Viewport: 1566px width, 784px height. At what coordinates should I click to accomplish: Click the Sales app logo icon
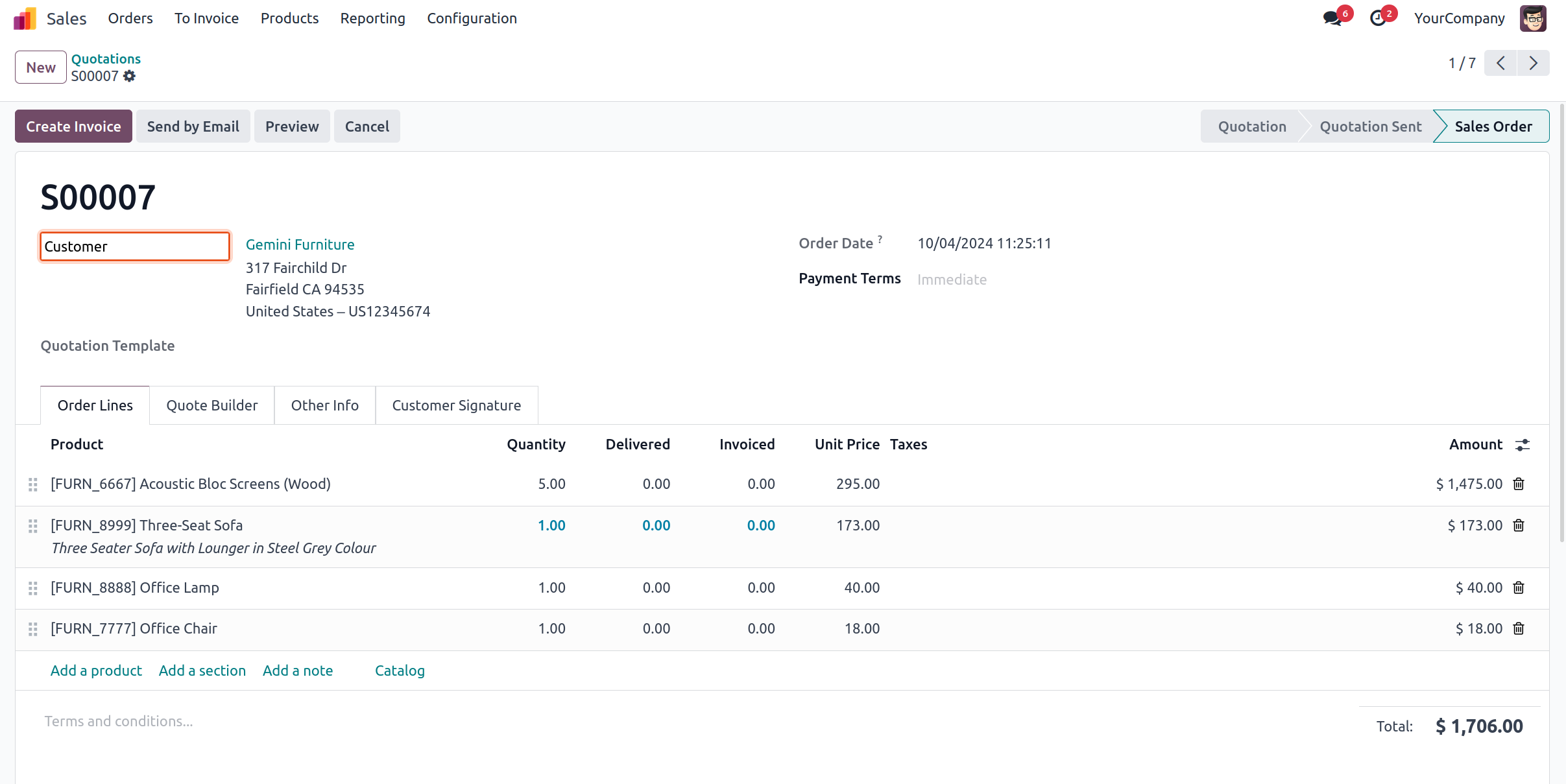(25, 19)
